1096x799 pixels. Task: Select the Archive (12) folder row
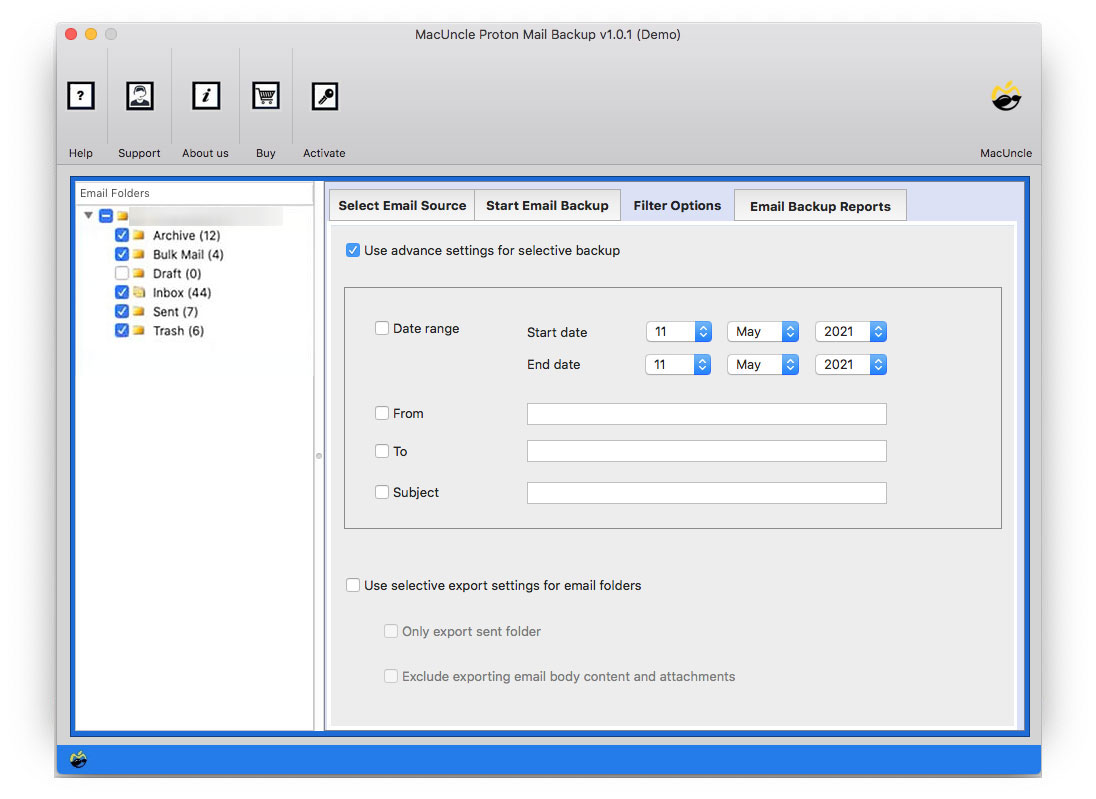[x=187, y=235]
